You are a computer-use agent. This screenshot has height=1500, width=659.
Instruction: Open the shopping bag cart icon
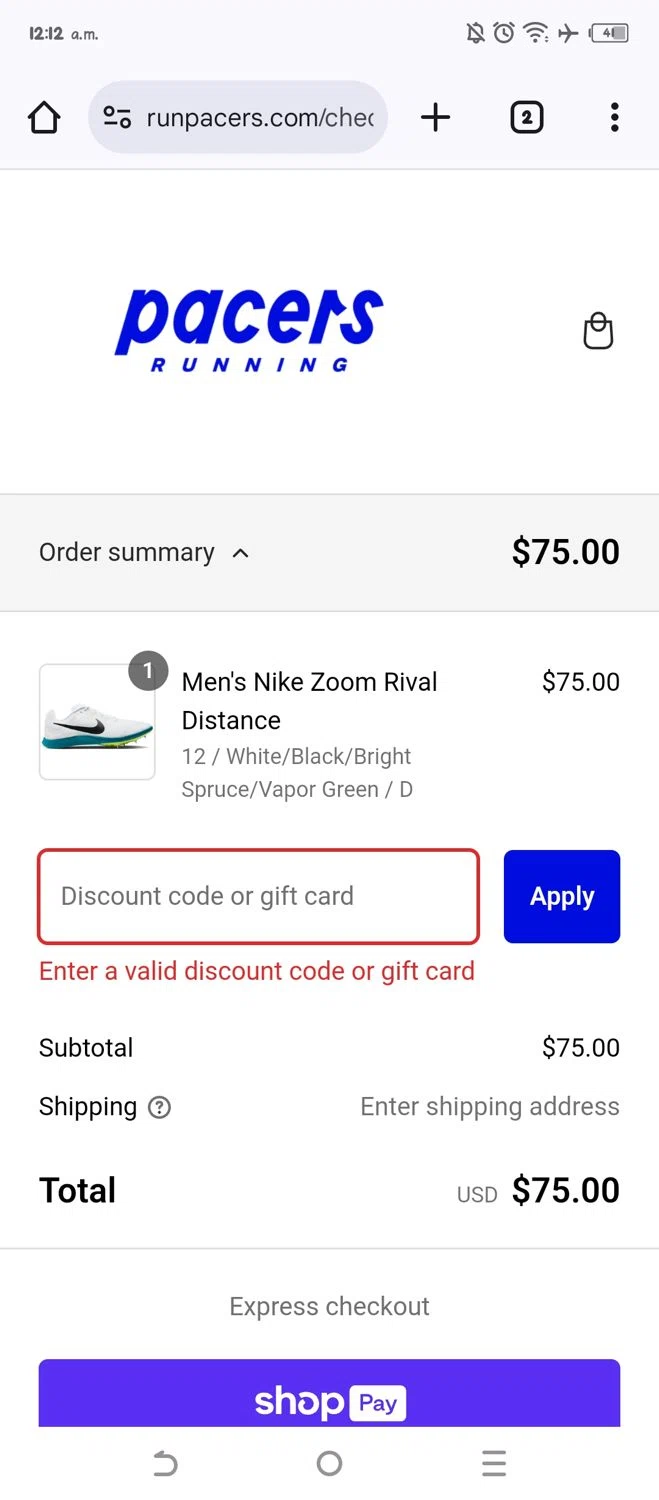click(x=598, y=331)
